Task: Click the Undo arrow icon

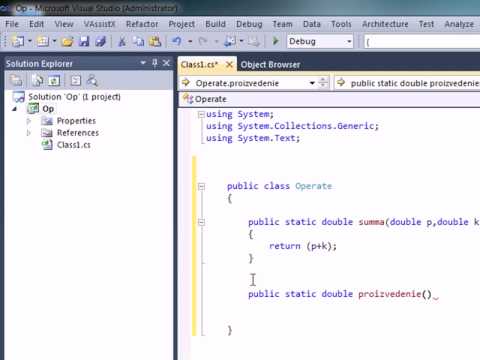Action: [x=176, y=41]
